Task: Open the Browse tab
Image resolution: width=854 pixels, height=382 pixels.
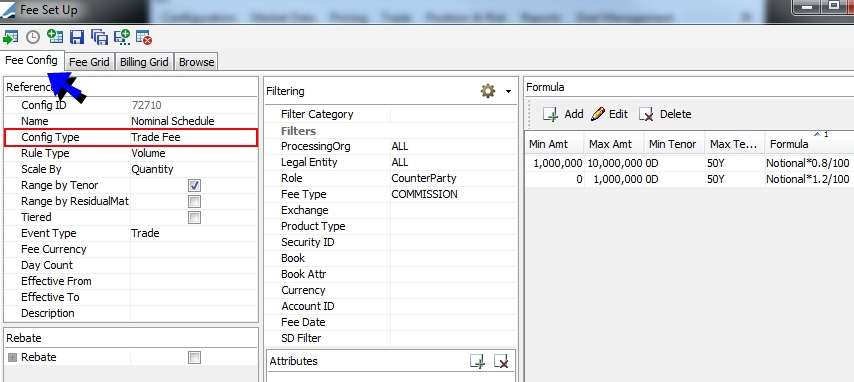Action: [x=197, y=62]
